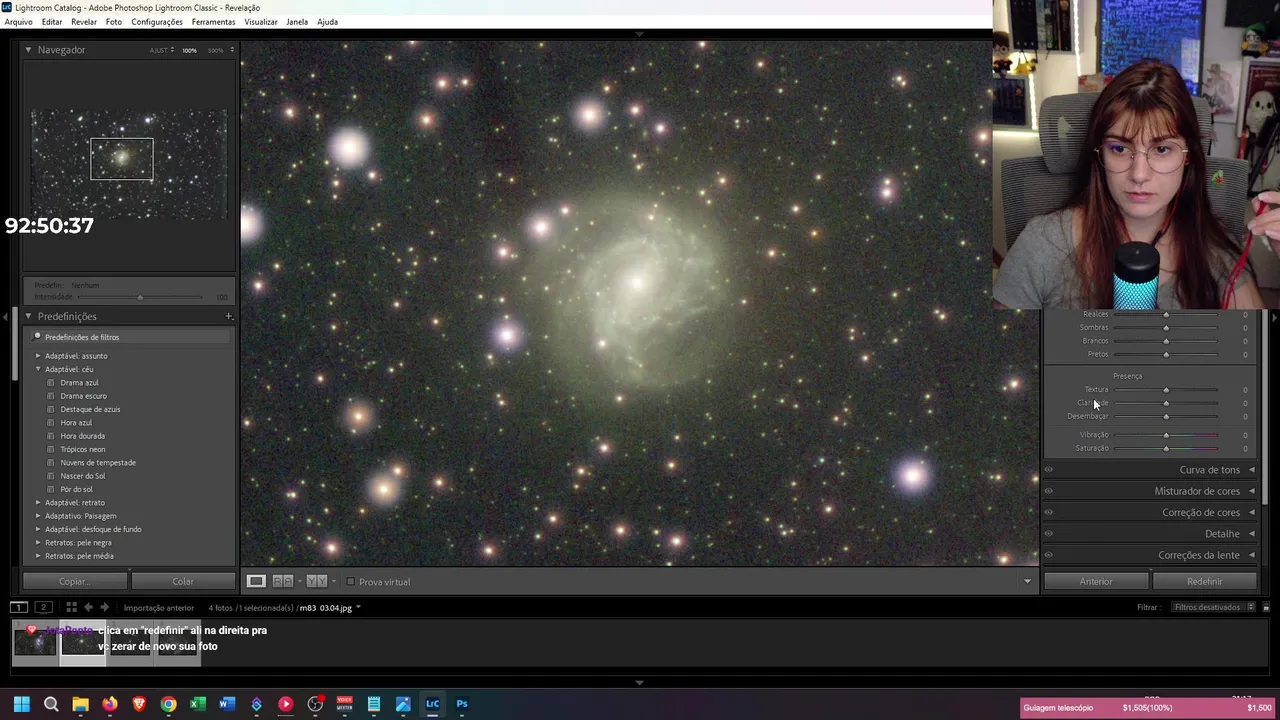Viewport: 1280px width, 720px height.
Task: Expand Retratos: pele negra group
Action: click(38, 542)
